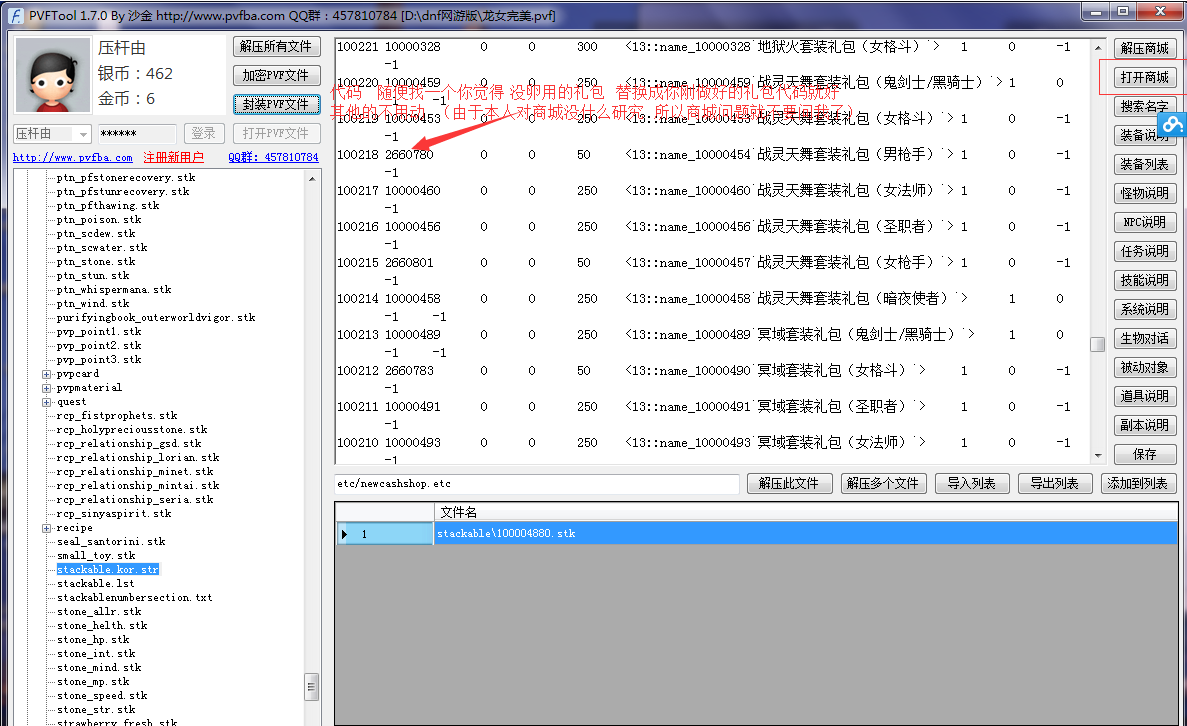Open the shop with 打开商城 button
Viewport: 1187px width, 726px height.
[x=1144, y=78]
